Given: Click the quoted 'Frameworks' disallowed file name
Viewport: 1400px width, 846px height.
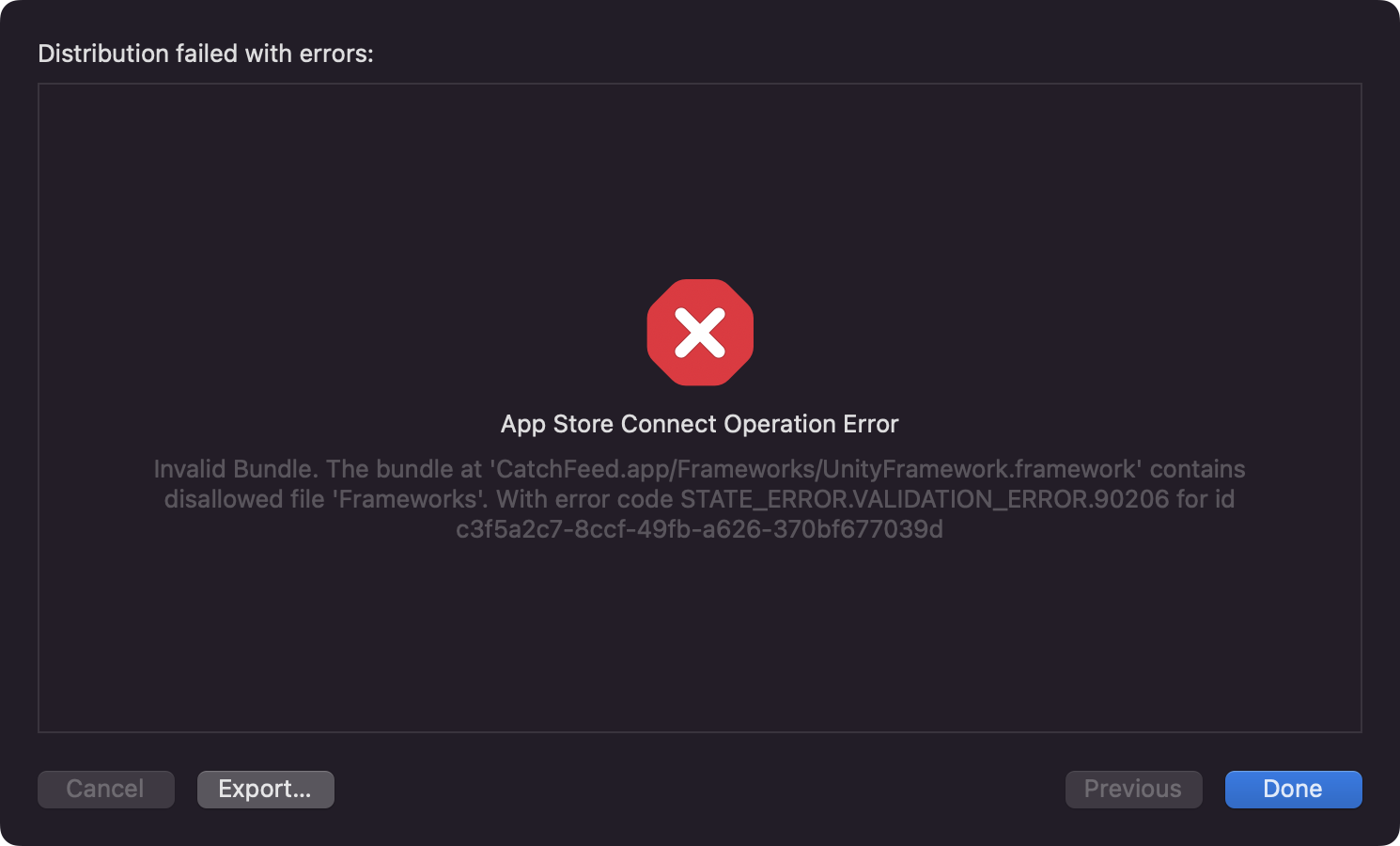Looking at the screenshot, I should pos(410,499).
